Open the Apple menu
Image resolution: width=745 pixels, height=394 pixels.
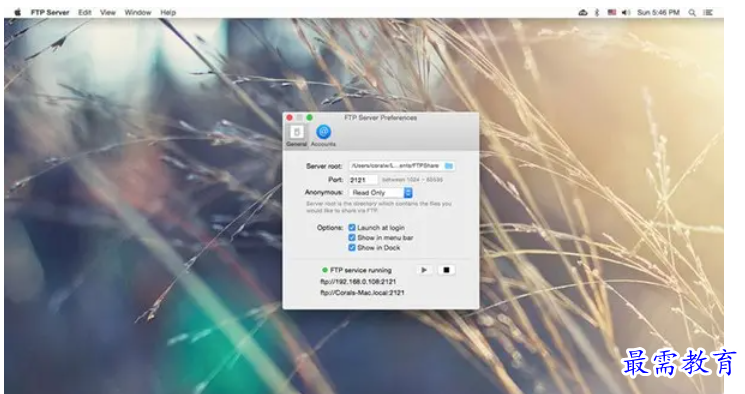(18, 12)
